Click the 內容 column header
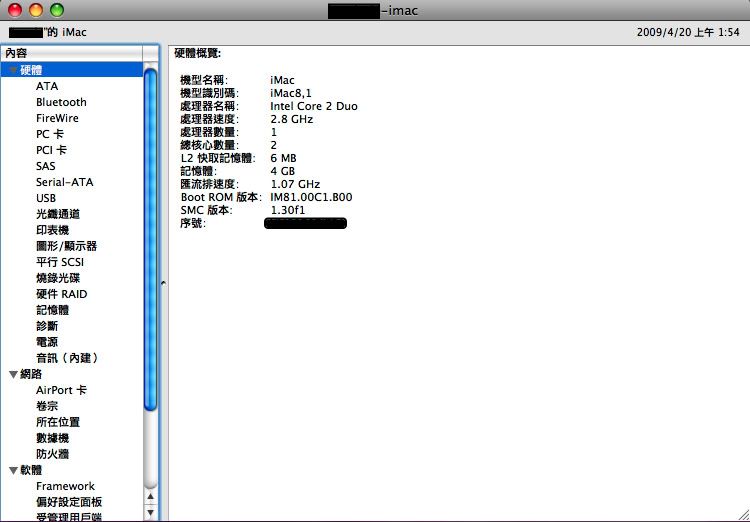The image size is (750, 522). tap(72, 54)
